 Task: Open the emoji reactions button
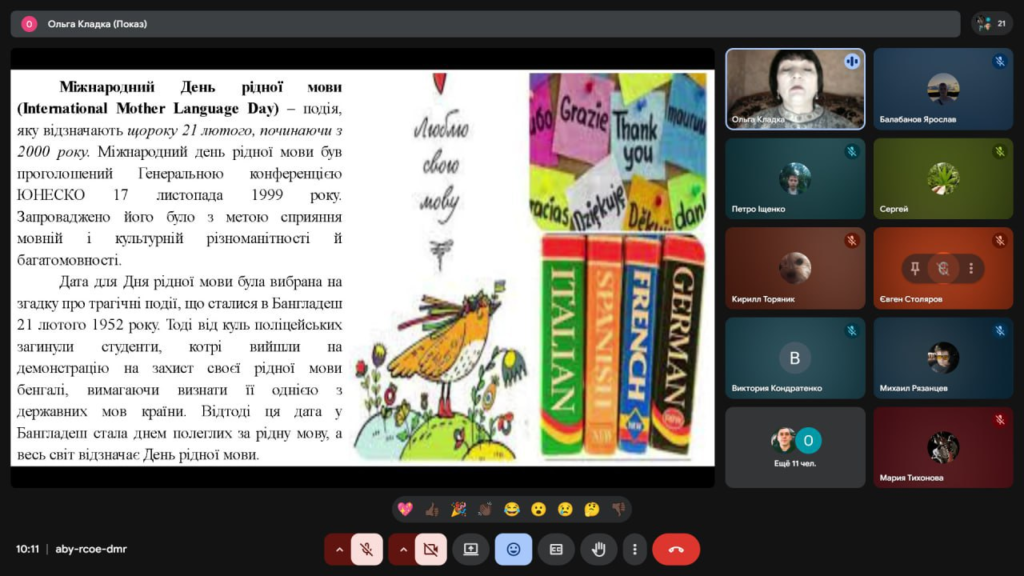(x=513, y=549)
